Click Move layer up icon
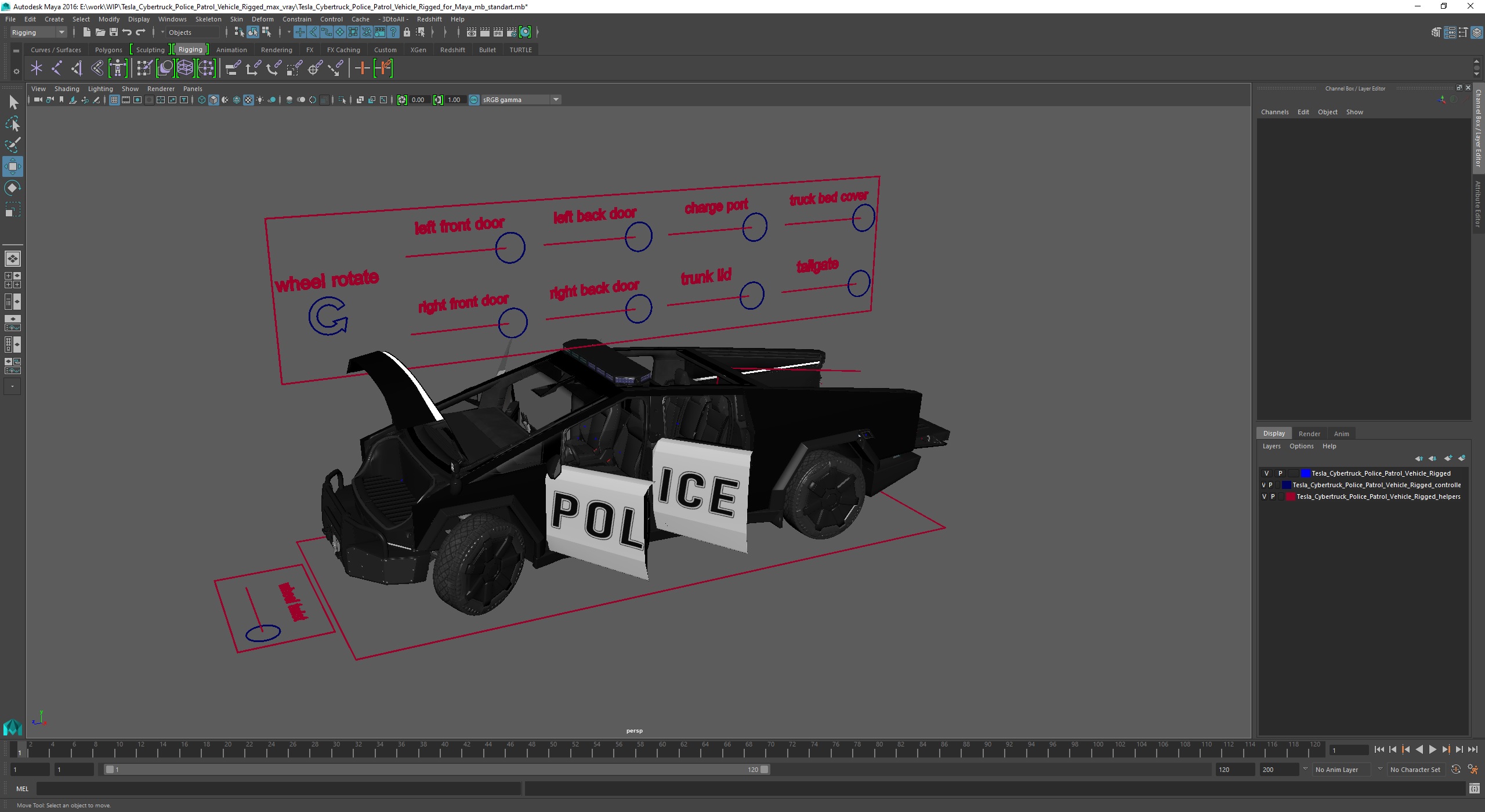Viewport: 1485px width, 812px height. (x=1419, y=458)
